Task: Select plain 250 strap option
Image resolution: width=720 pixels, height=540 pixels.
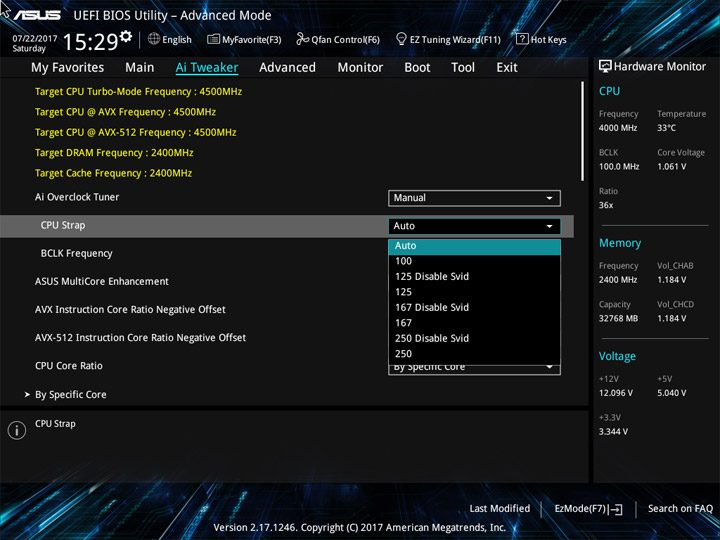Action: (x=474, y=354)
